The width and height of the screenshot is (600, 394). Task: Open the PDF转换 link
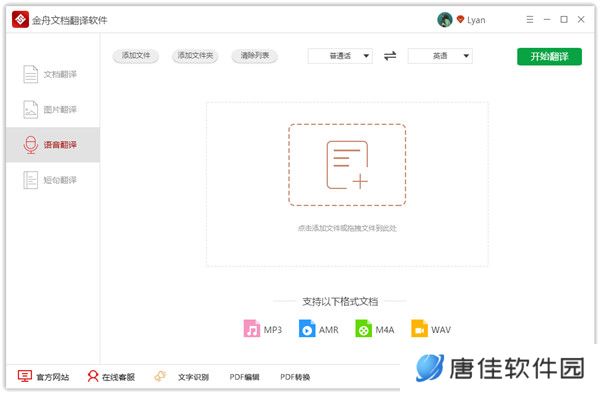(x=295, y=377)
